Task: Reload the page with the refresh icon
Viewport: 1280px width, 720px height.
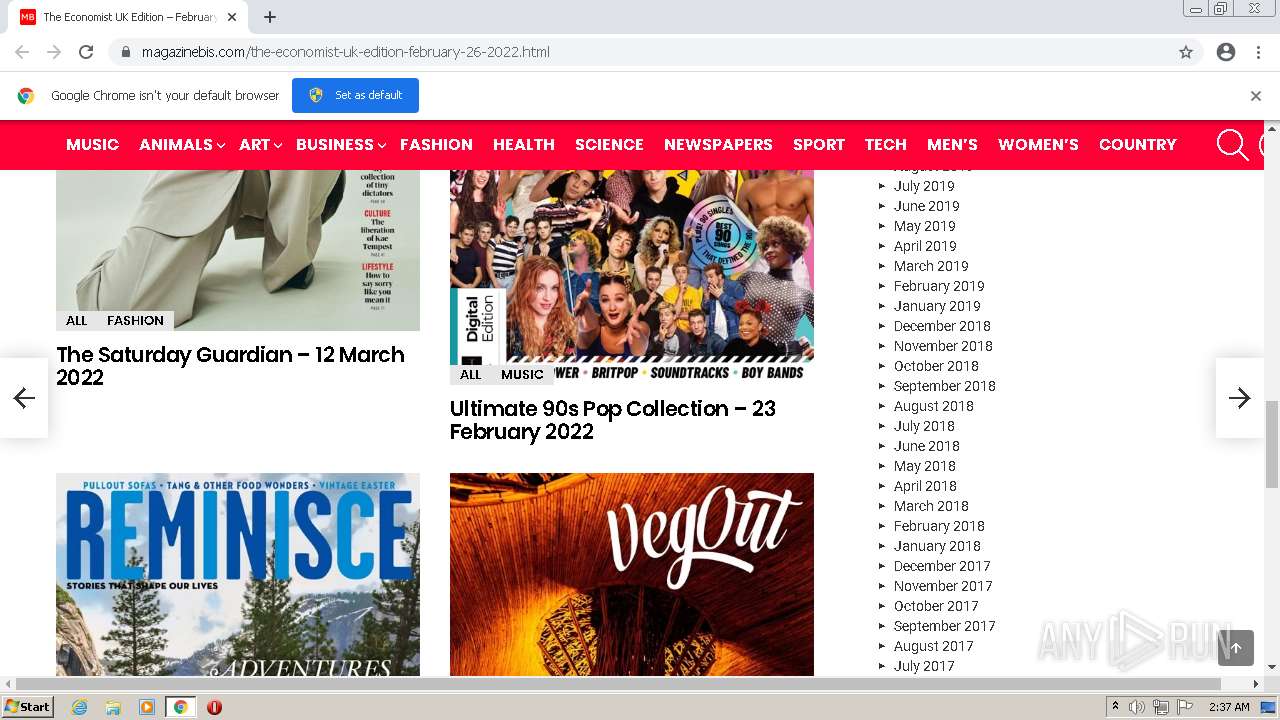Action: pos(86,52)
